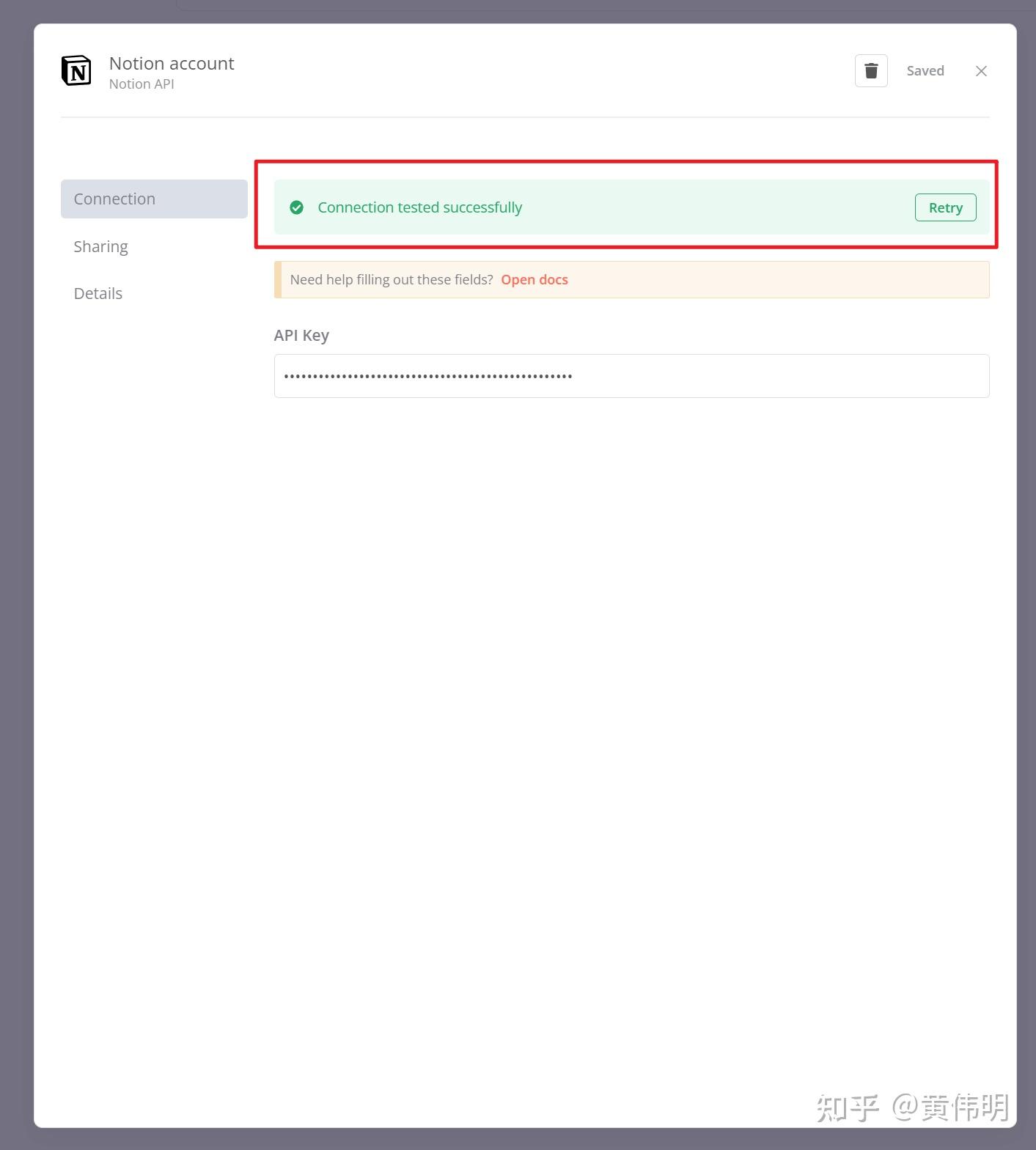
Task: Delete credential with trash icon
Action: point(871,71)
